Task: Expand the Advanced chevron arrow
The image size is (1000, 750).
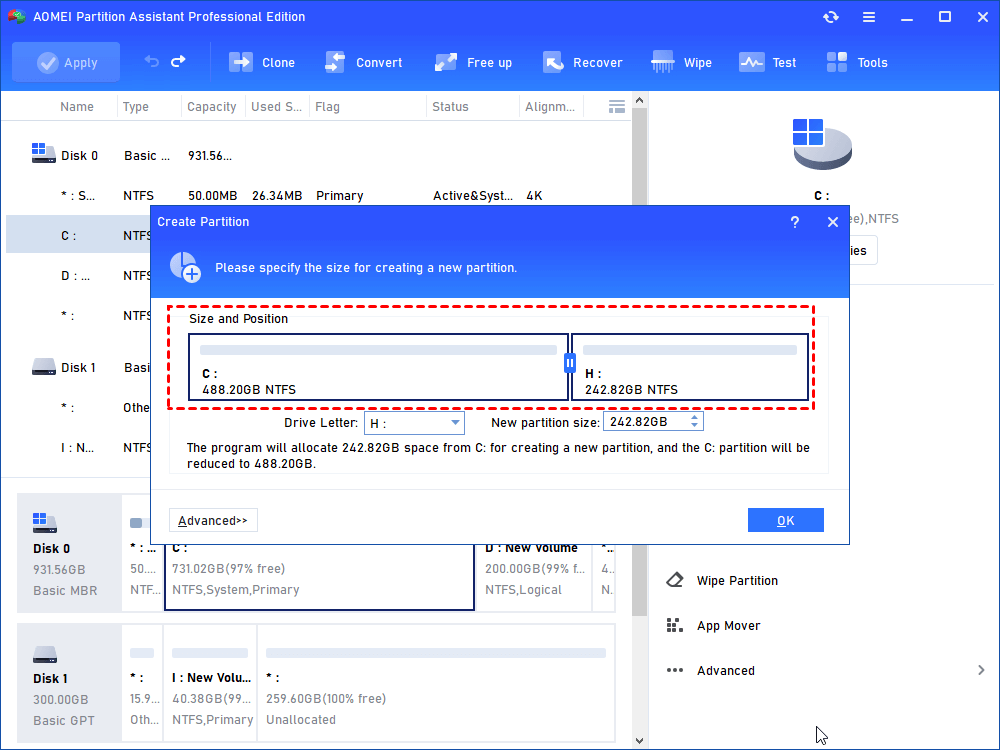Action: 981,670
